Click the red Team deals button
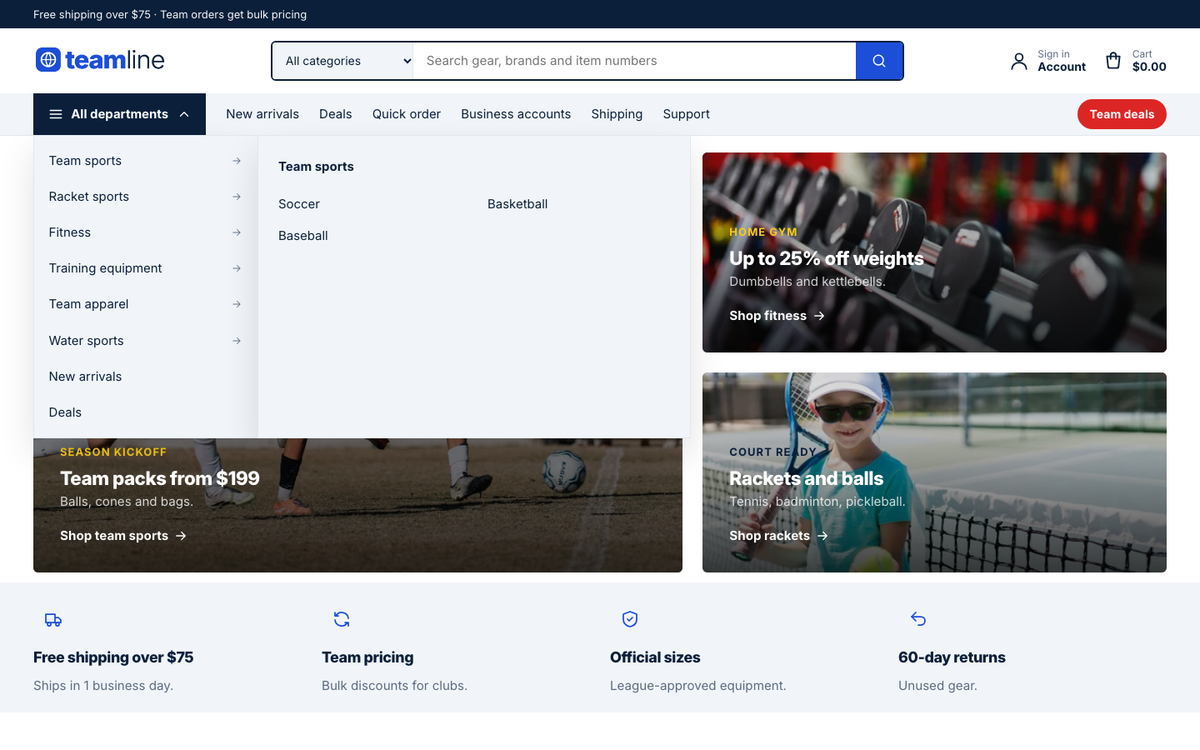The image size is (1200, 750). pos(1122,114)
